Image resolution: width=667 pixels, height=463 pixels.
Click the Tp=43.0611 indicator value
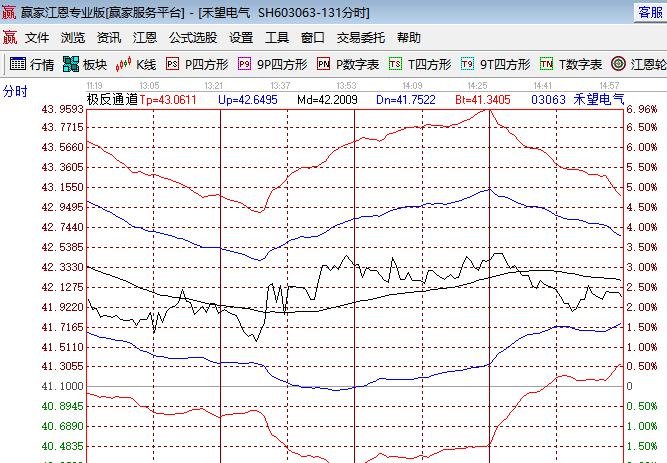[168, 100]
